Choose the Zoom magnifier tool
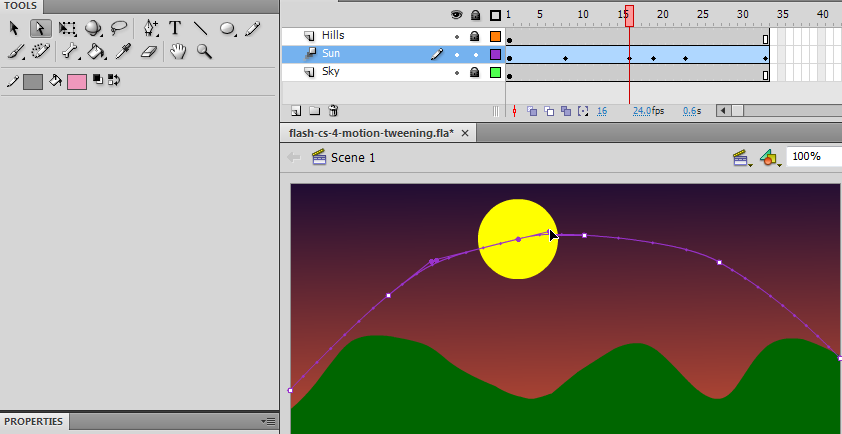Image resolution: width=842 pixels, height=434 pixels. click(x=204, y=51)
